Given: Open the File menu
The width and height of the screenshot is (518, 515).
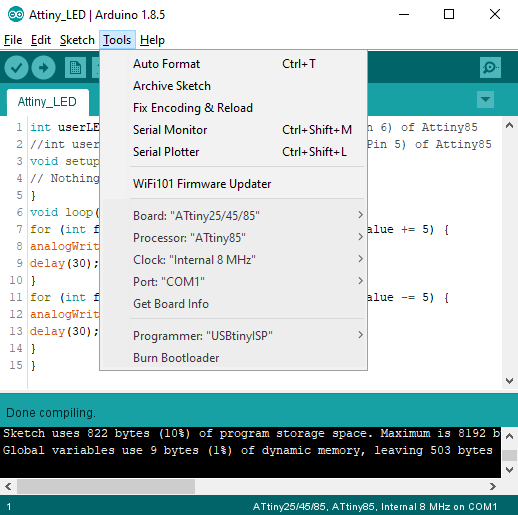Looking at the screenshot, I should coord(13,40).
